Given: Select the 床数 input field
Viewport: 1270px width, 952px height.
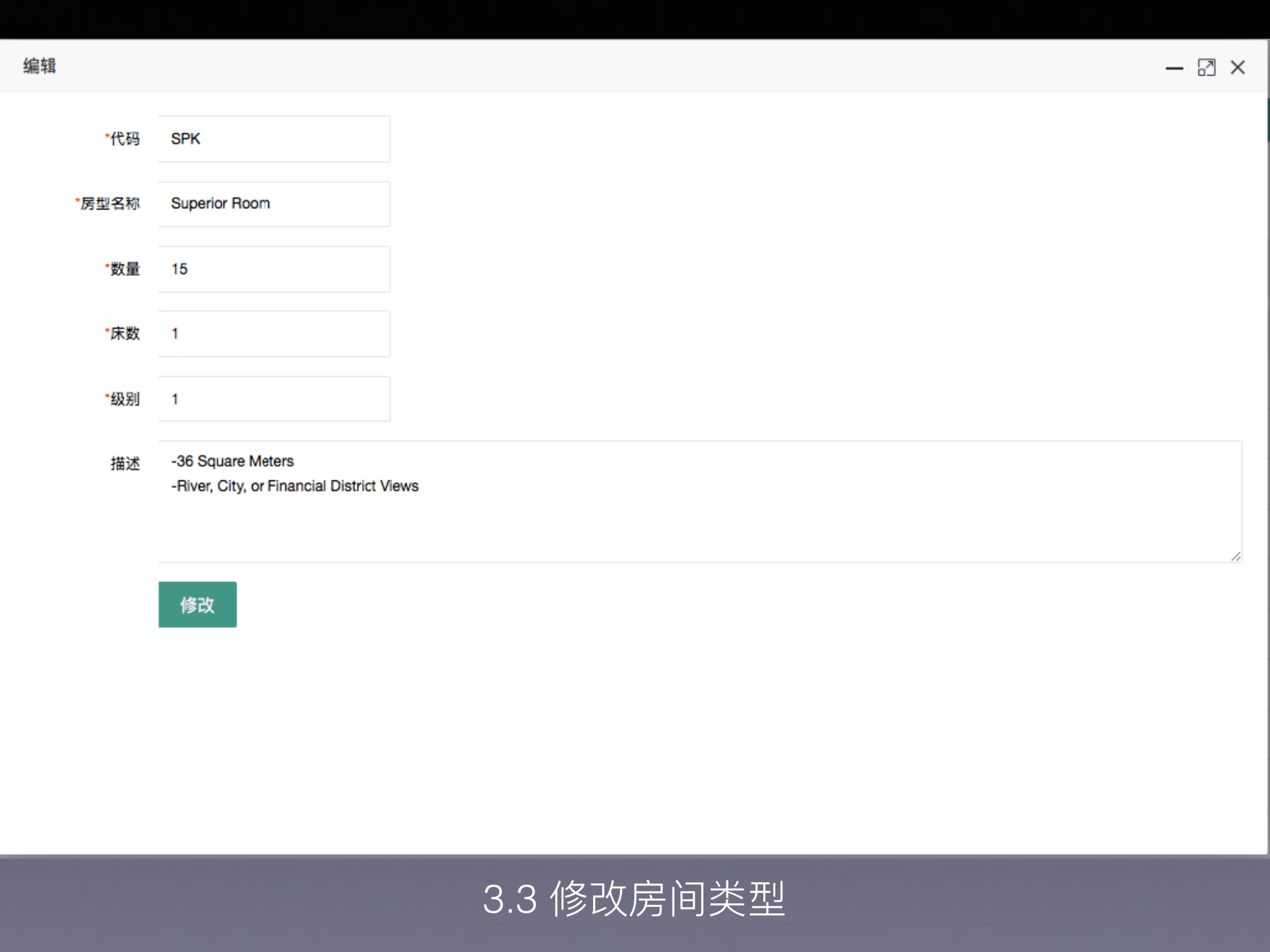Looking at the screenshot, I should coord(274,334).
